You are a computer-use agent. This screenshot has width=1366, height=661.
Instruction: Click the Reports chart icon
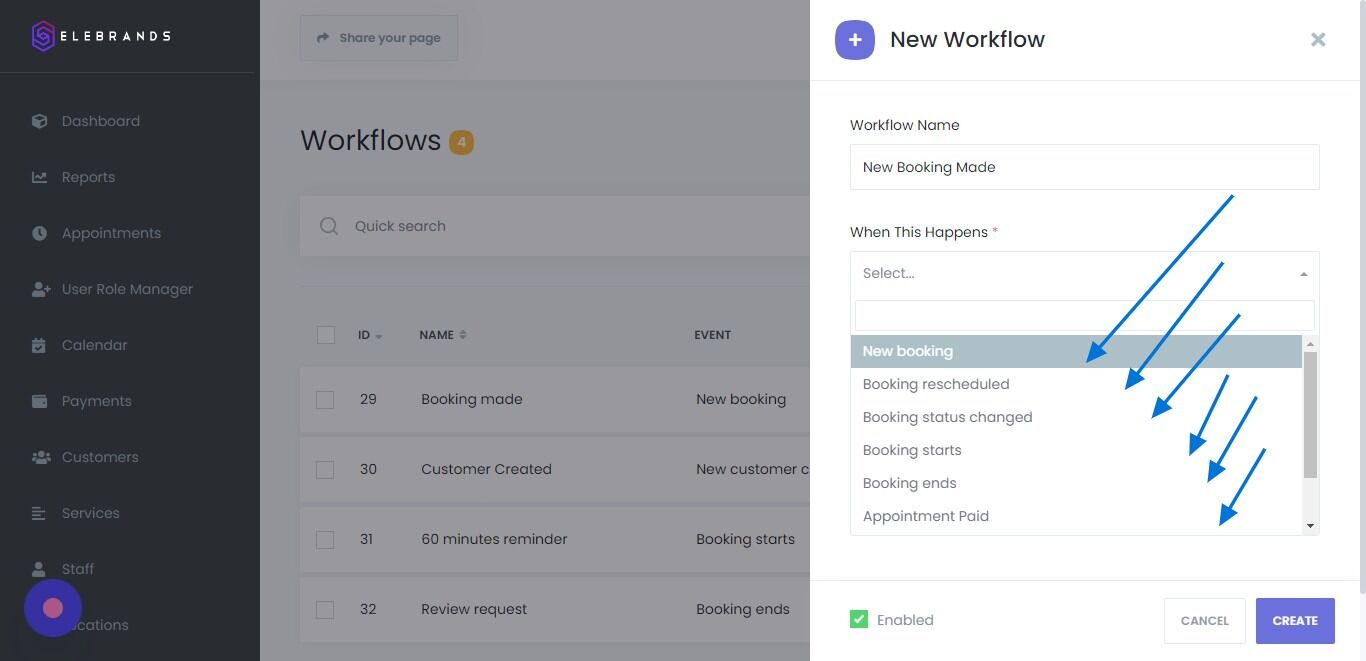pyautogui.click(x=40, y=177)
